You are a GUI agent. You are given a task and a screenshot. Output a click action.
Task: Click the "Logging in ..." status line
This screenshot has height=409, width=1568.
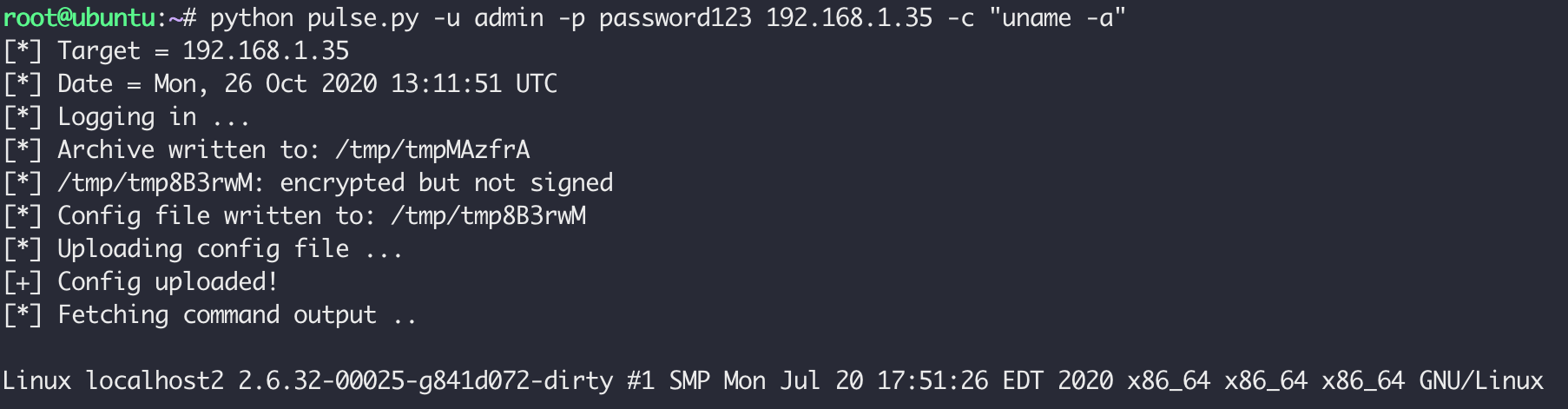tap(153, 117)
